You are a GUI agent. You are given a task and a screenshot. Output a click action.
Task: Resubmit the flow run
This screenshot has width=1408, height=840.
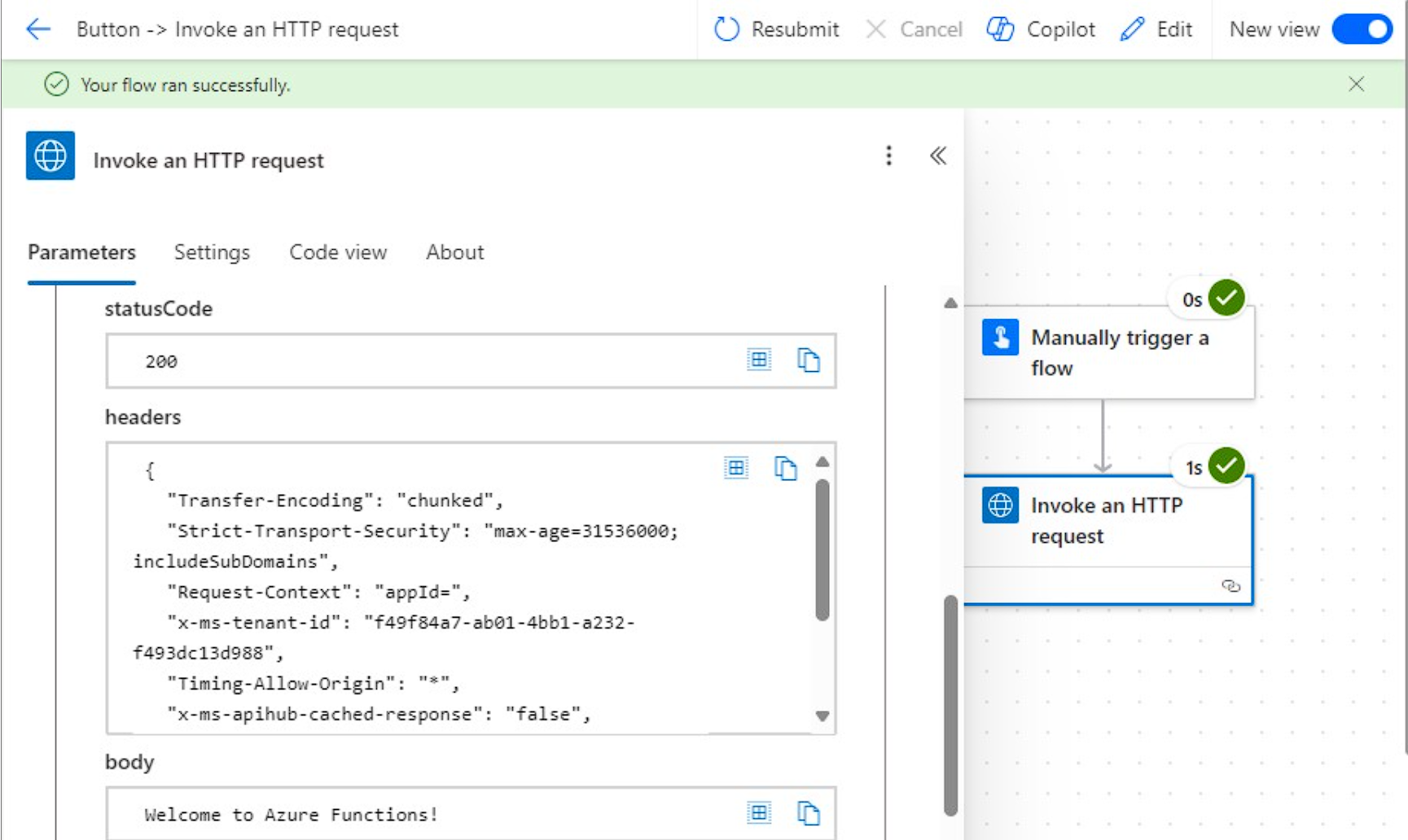(x=776, y=30)
